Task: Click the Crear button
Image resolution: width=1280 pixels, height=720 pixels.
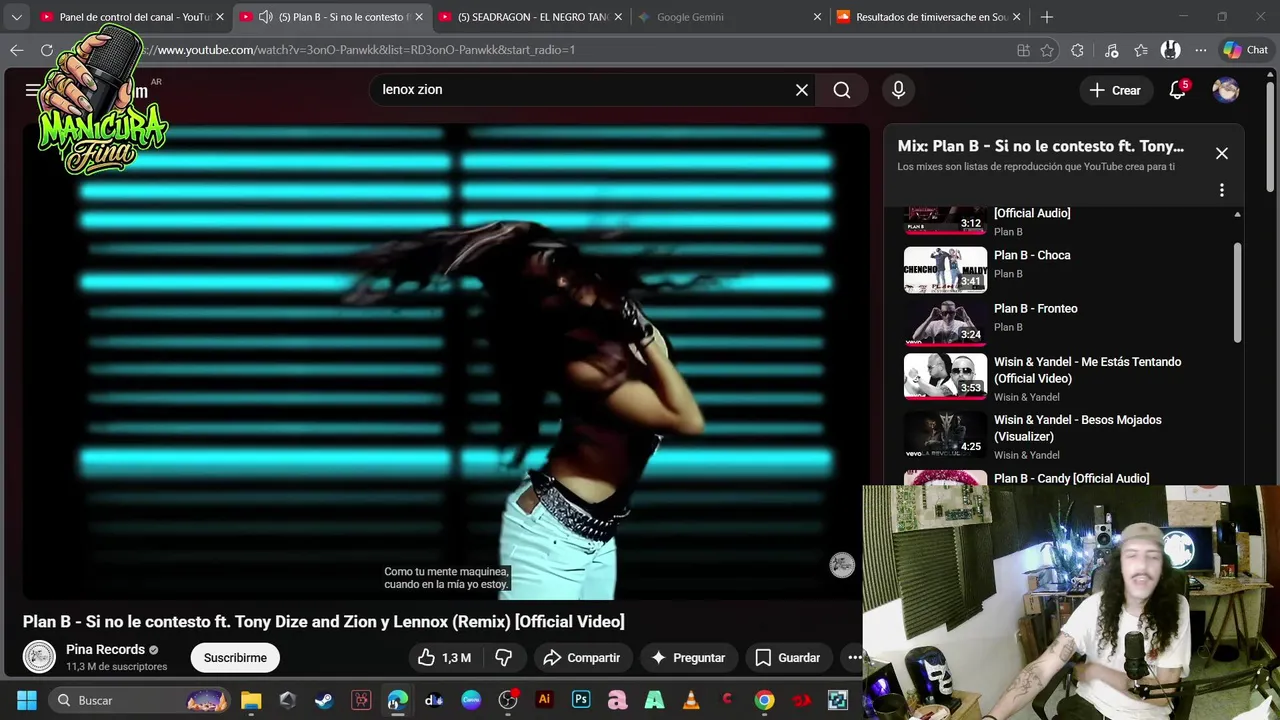Action: (1115, 90)
